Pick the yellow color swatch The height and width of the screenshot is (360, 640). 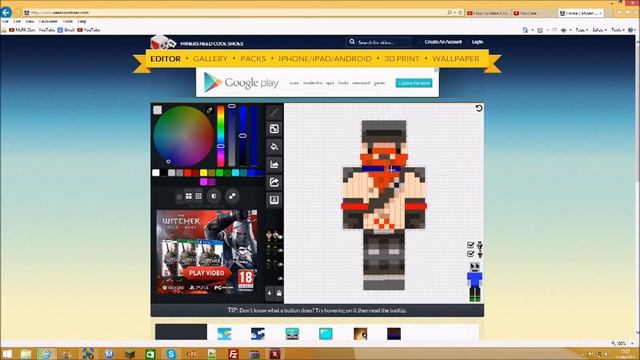point(204,173)
